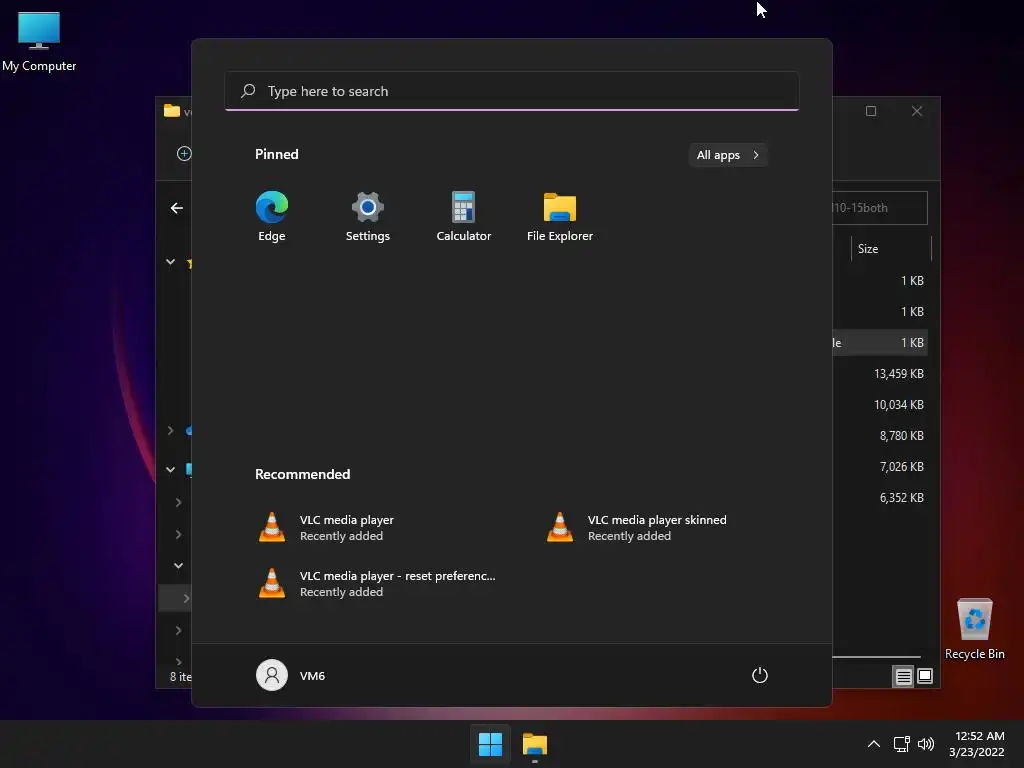This screenshot has width=1024, height=768.
Task: Click the Type here to search box
Action: [512, 91]
